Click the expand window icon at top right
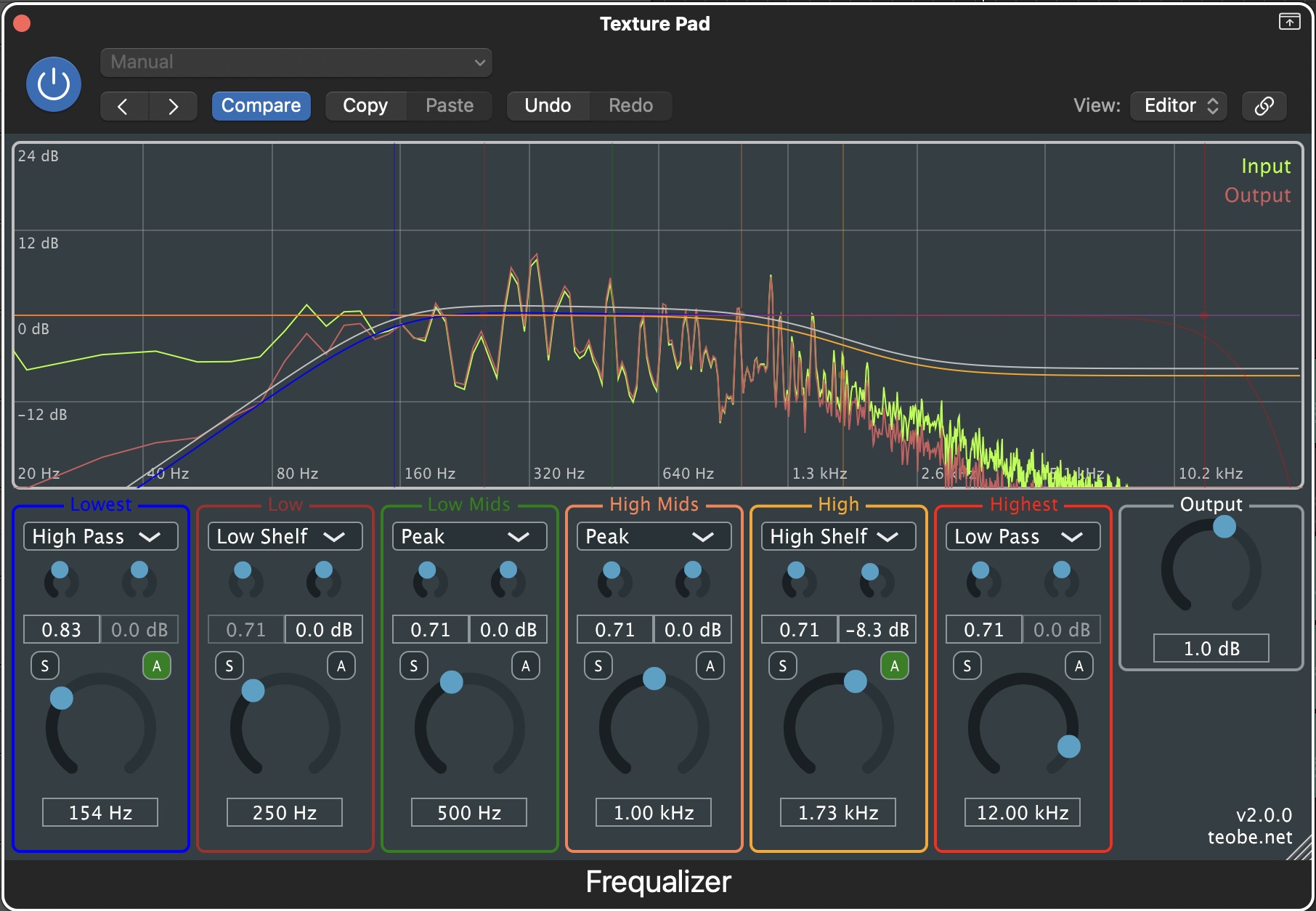The image size is (1316, 911). pyautogui.click(x=1290, y=22)
